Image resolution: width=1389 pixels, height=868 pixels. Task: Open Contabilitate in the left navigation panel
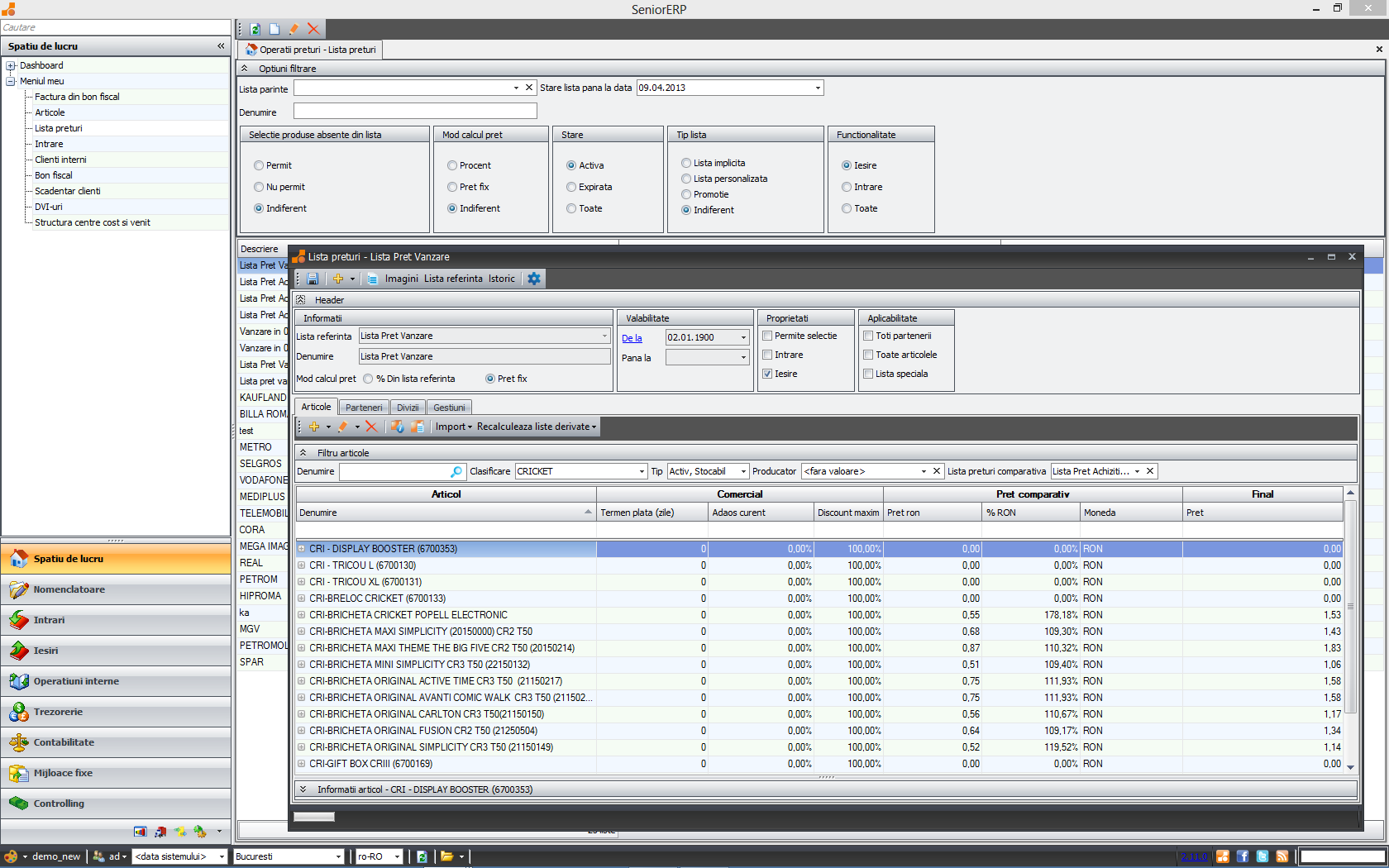[x=64, y=742]
